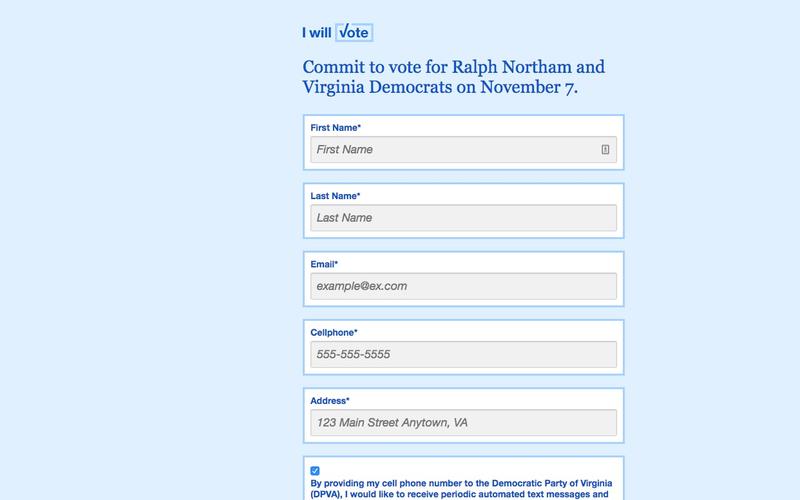This screenshot has width=800, height=500.
Task: Click "Virginia Democrats on November 7" heading line
Action: 440,87
